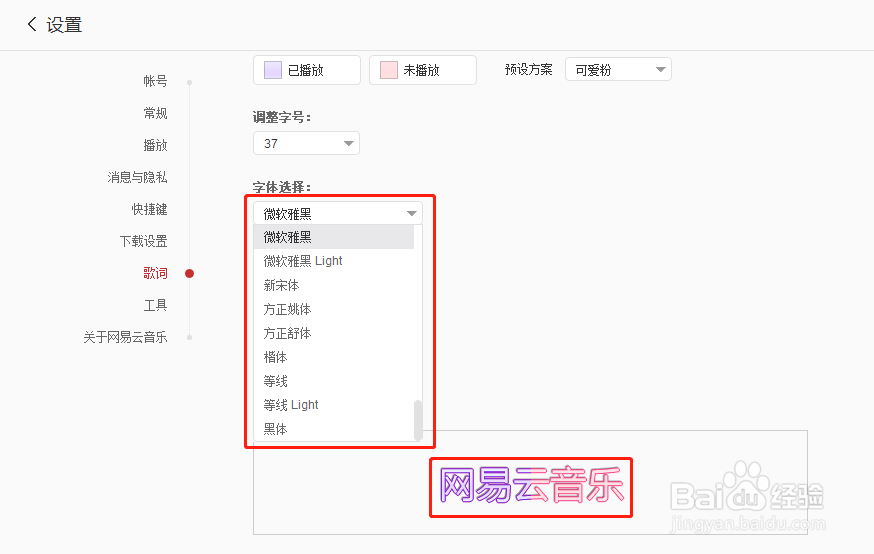Go back using the arrow beside 设置
Image resolution: width=874 pixels, height=554 pixels.
(32, 24)
